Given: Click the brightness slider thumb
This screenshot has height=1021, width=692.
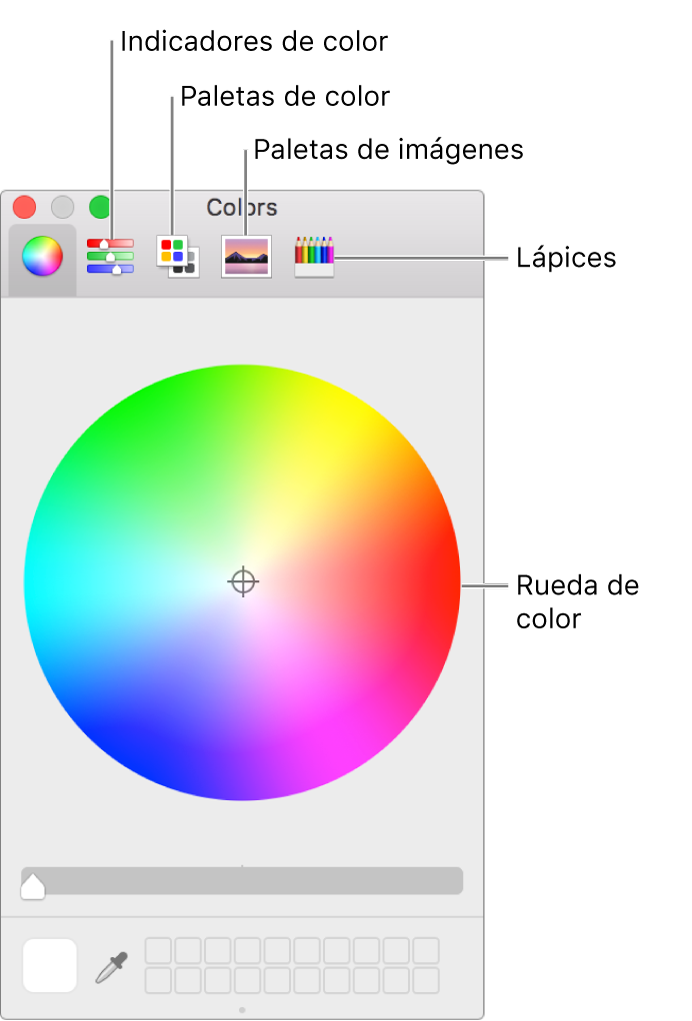Looking at the screenshot, I should point(33,887).
